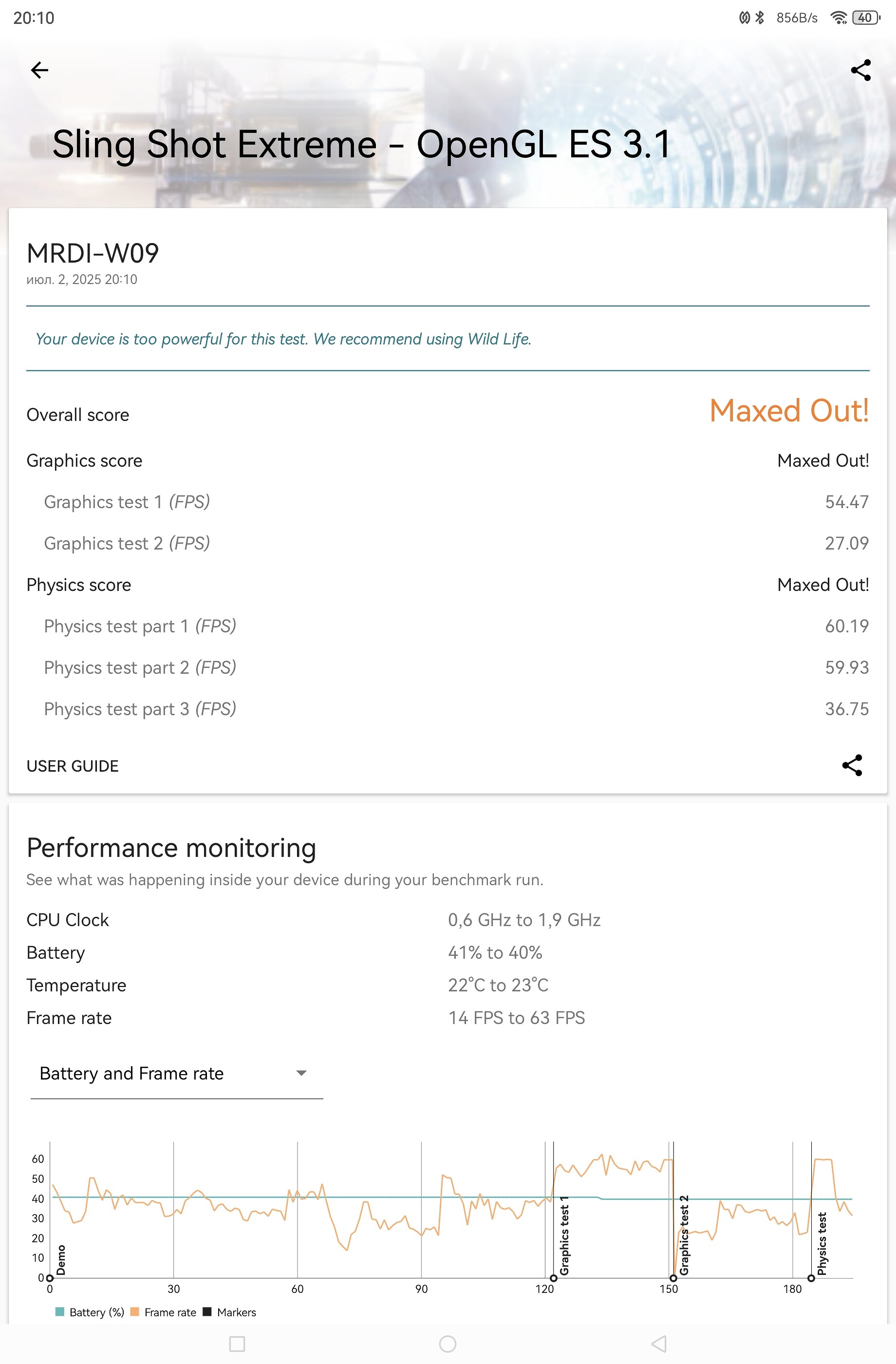The height and width of the screenshot is (1364, 896).
Task: Open the USER GUIDE link
Action: click(73, 766)
